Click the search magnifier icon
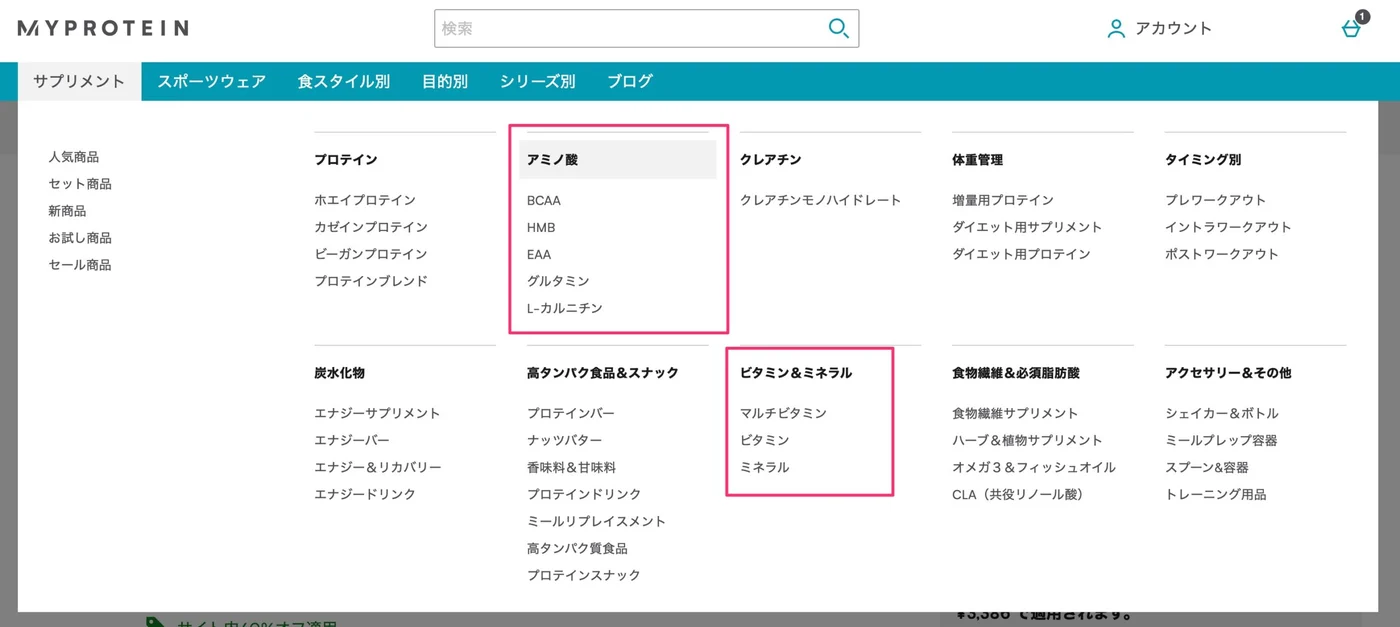Image resolution: width=1400 pixels, height=627 pixels. coord(838,29)
